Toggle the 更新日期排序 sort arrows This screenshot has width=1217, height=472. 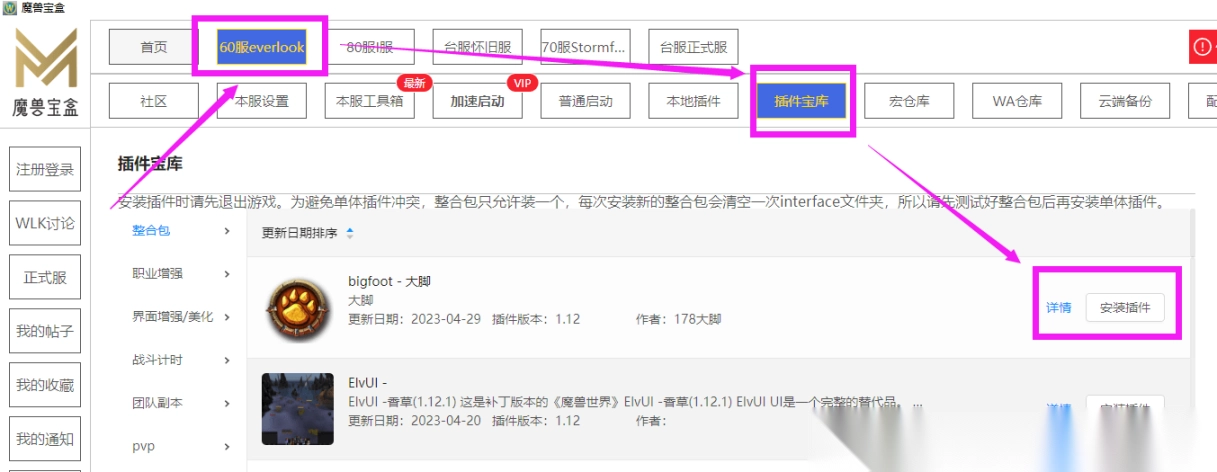tap(349, 233)
